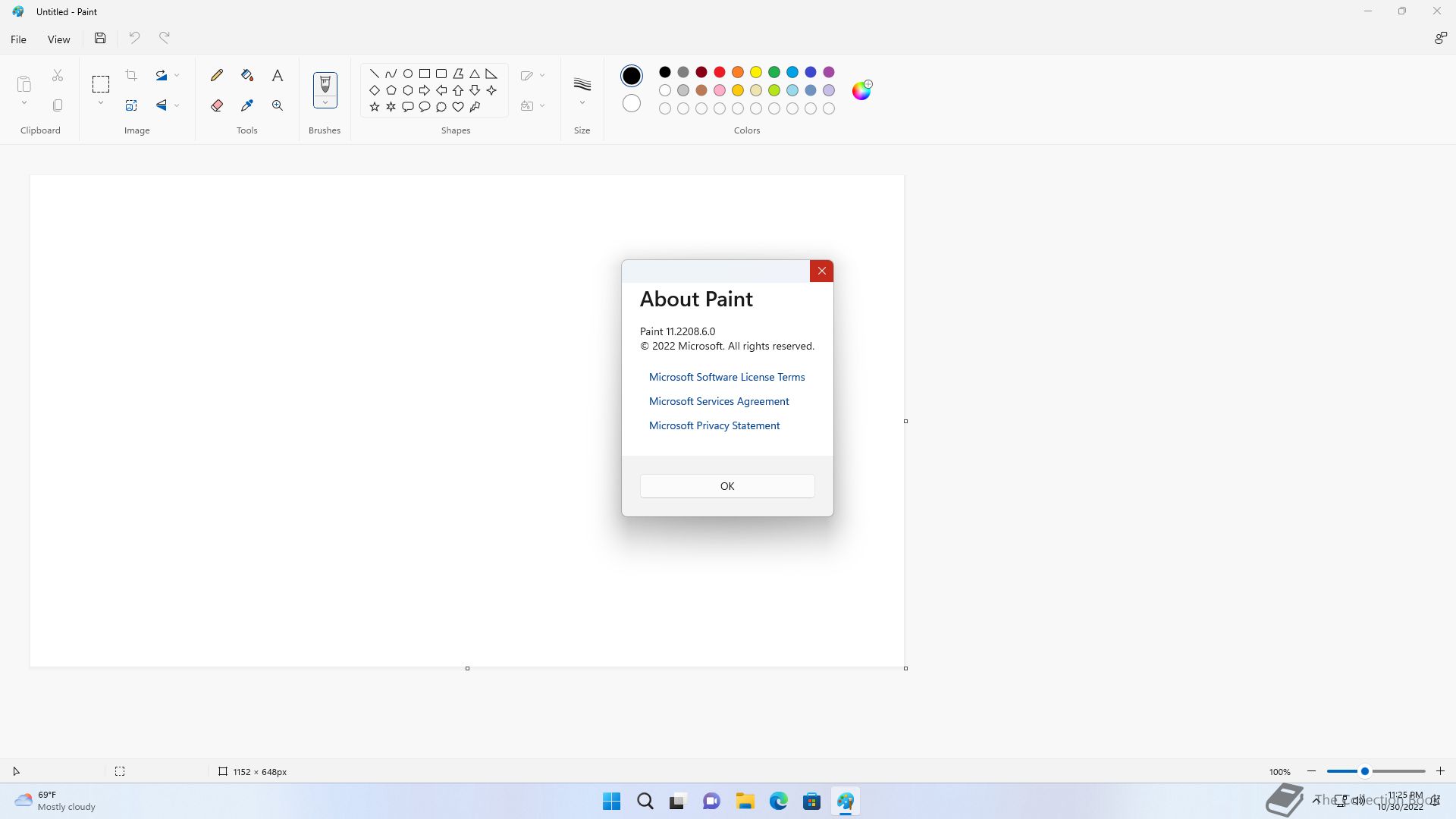Open Microsoft Software License Terms link

pyautogui.click(x=726, y=377)
